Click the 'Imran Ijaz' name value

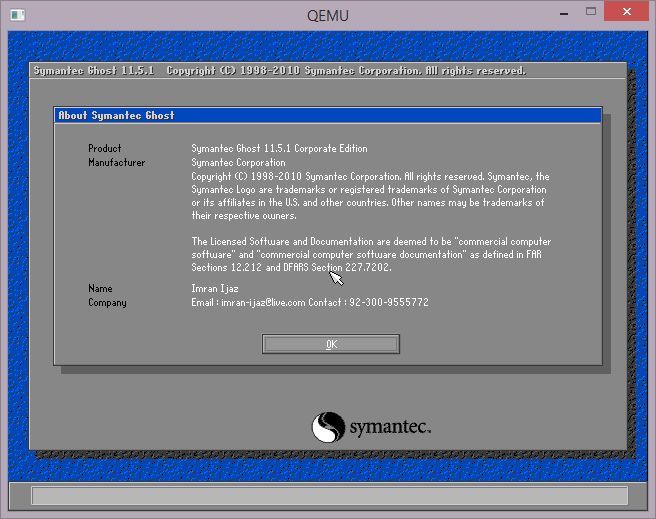pos(216,289)
